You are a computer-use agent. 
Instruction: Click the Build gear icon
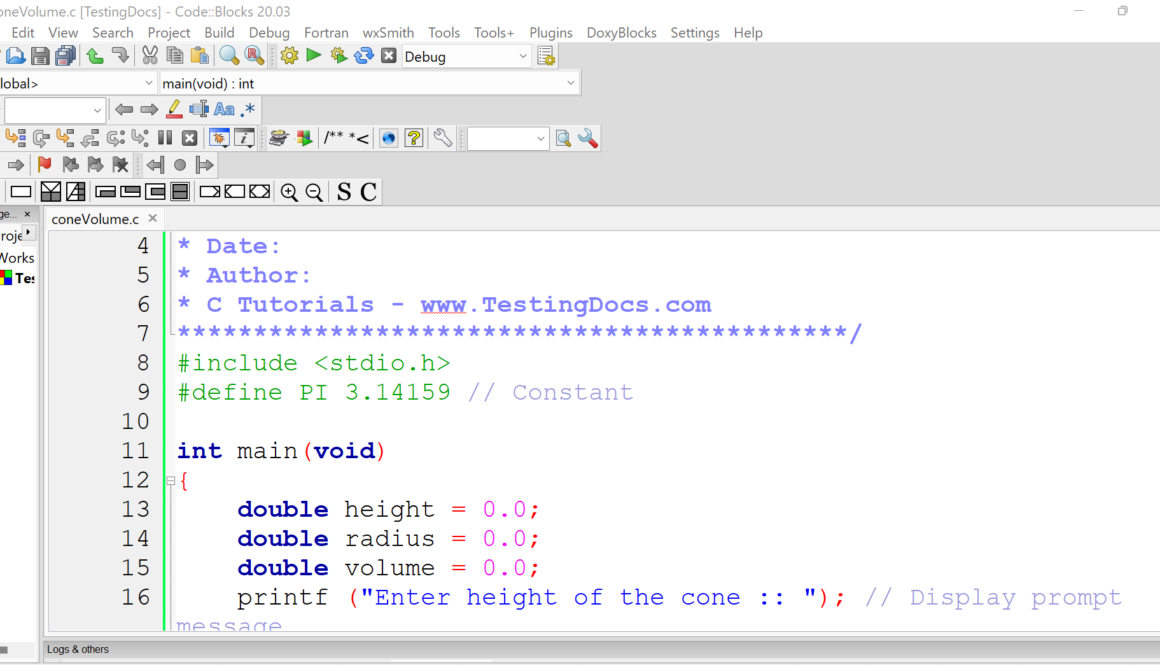click(x=289, y=56)
